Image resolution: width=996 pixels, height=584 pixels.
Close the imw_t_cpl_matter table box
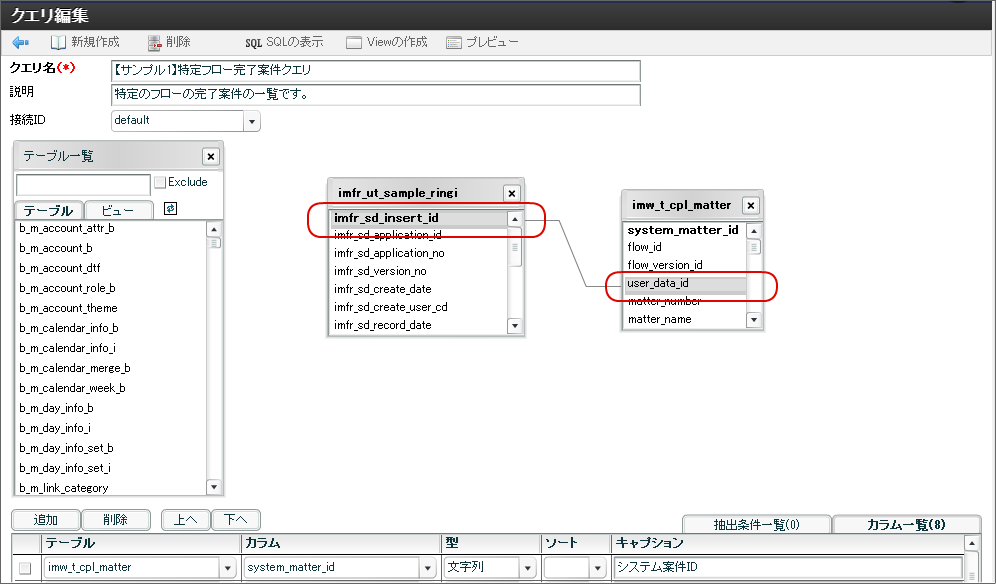coord(750,205)
